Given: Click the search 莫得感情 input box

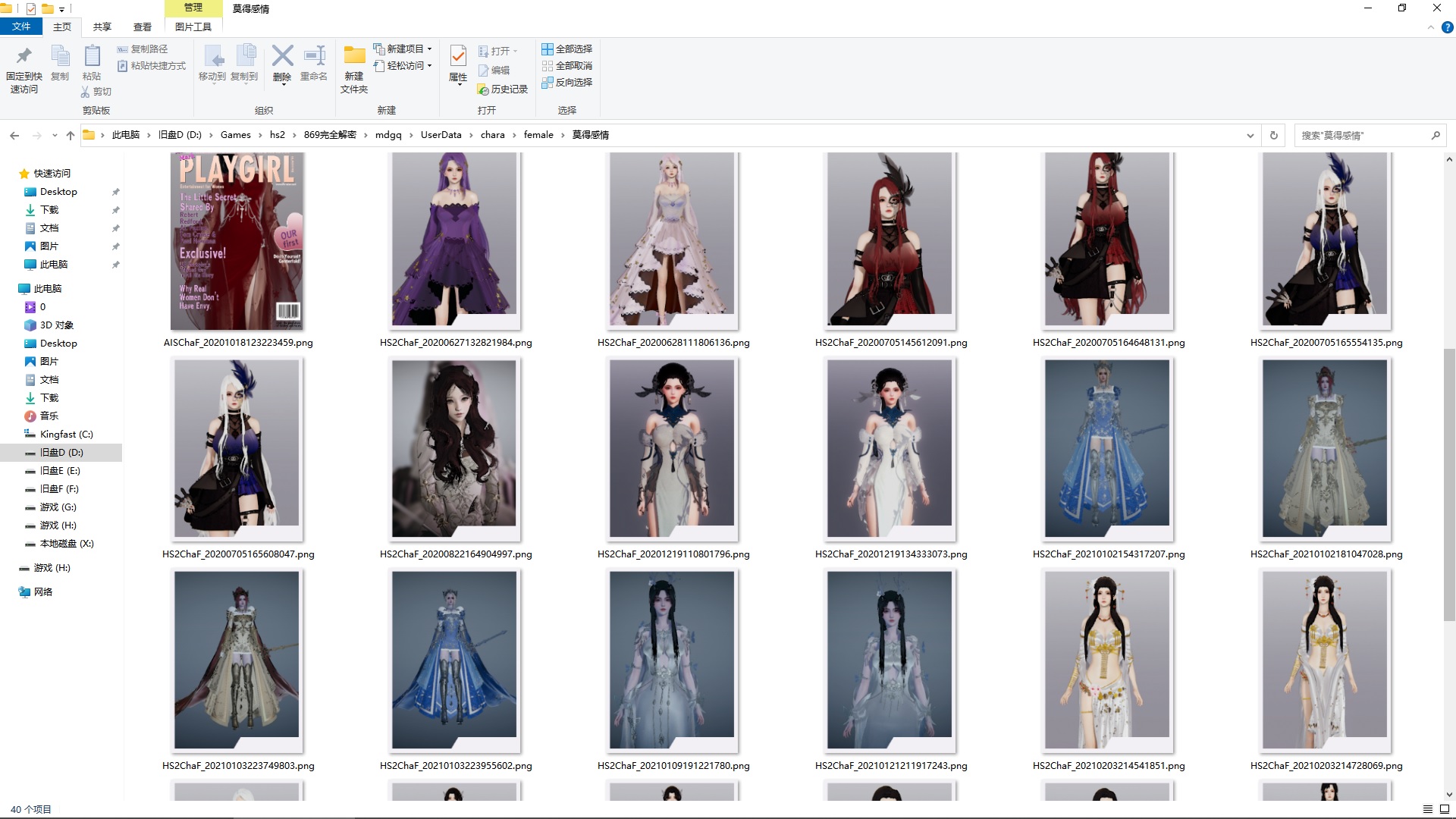Looking at the screenshot, I should click(1361, 135).
